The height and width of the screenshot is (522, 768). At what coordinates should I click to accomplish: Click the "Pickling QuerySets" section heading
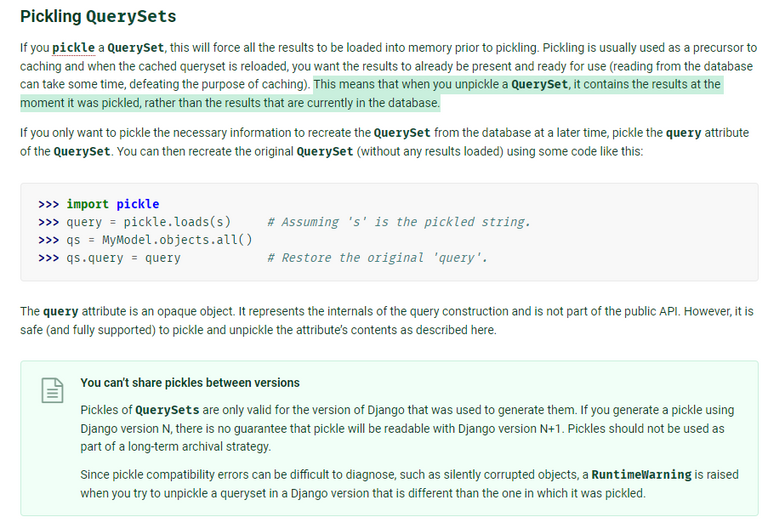point(98,16)
